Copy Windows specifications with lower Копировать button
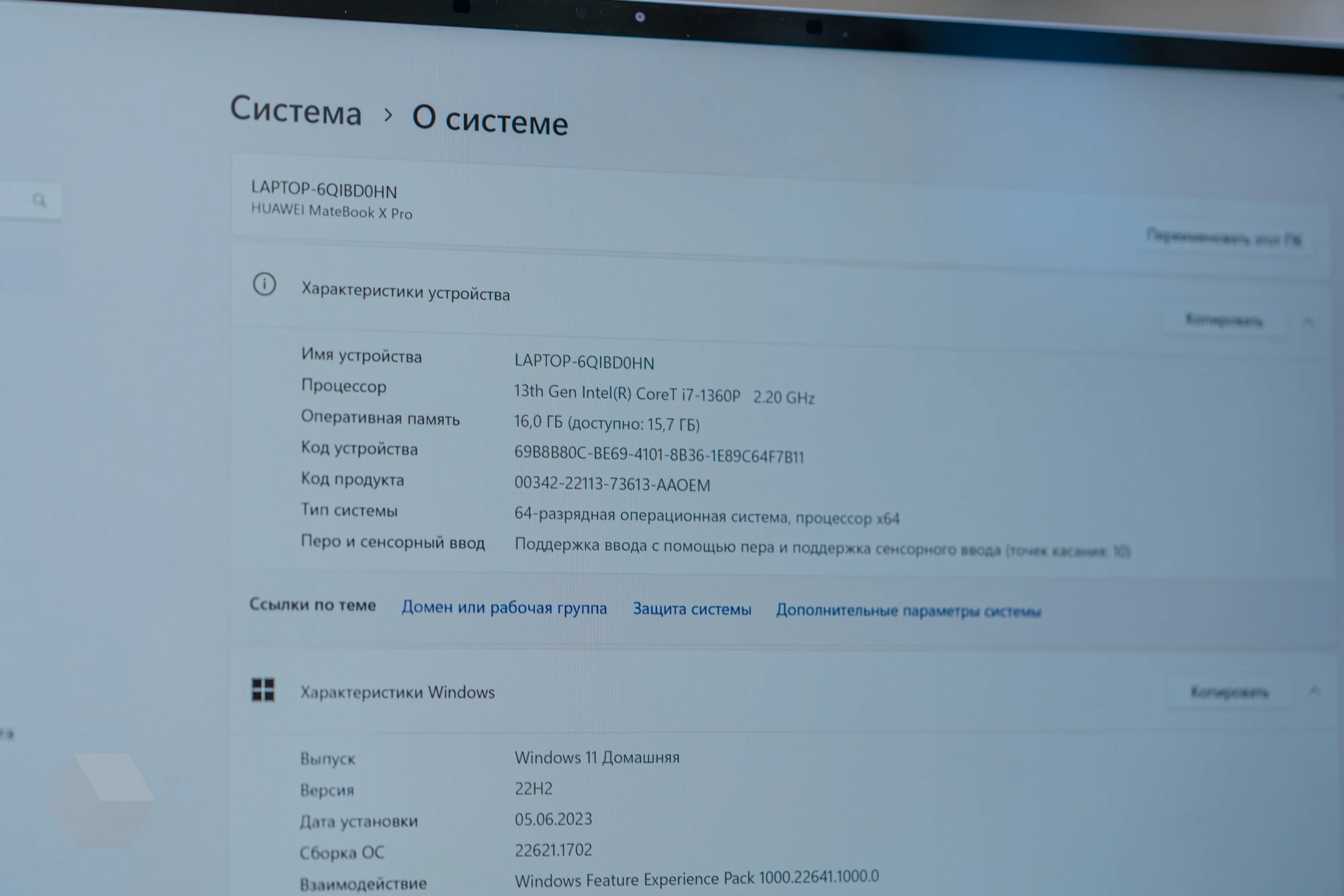 pyautogui.click(x=1229, y=691)
